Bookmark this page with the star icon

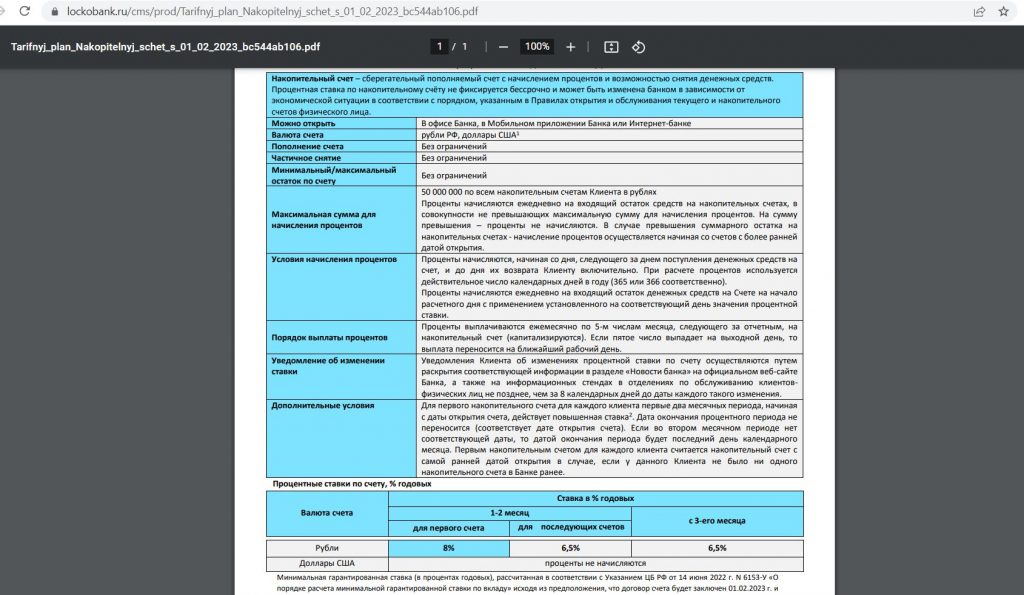coord(1004,12)
